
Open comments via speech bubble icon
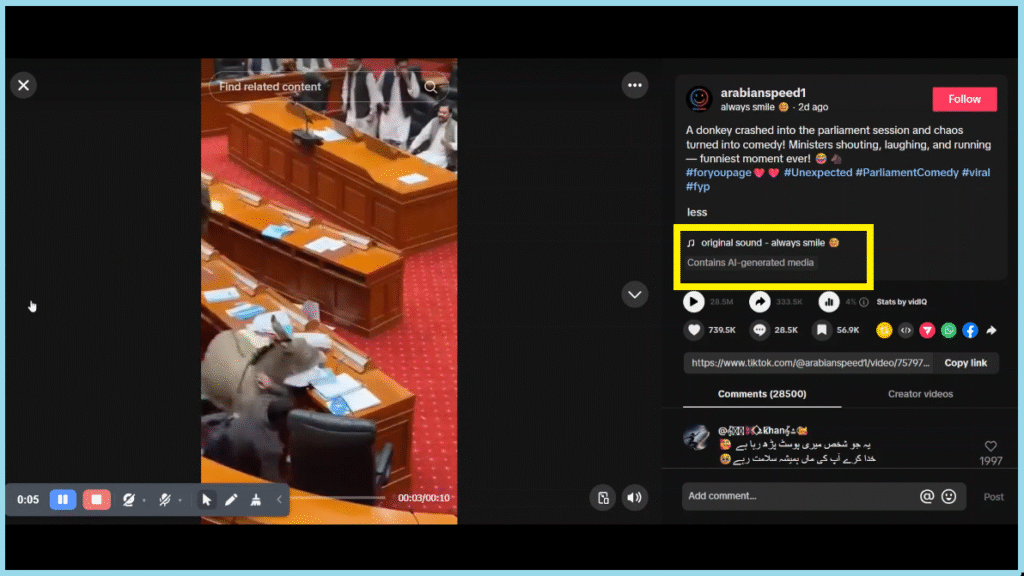(x=759, y=330)
